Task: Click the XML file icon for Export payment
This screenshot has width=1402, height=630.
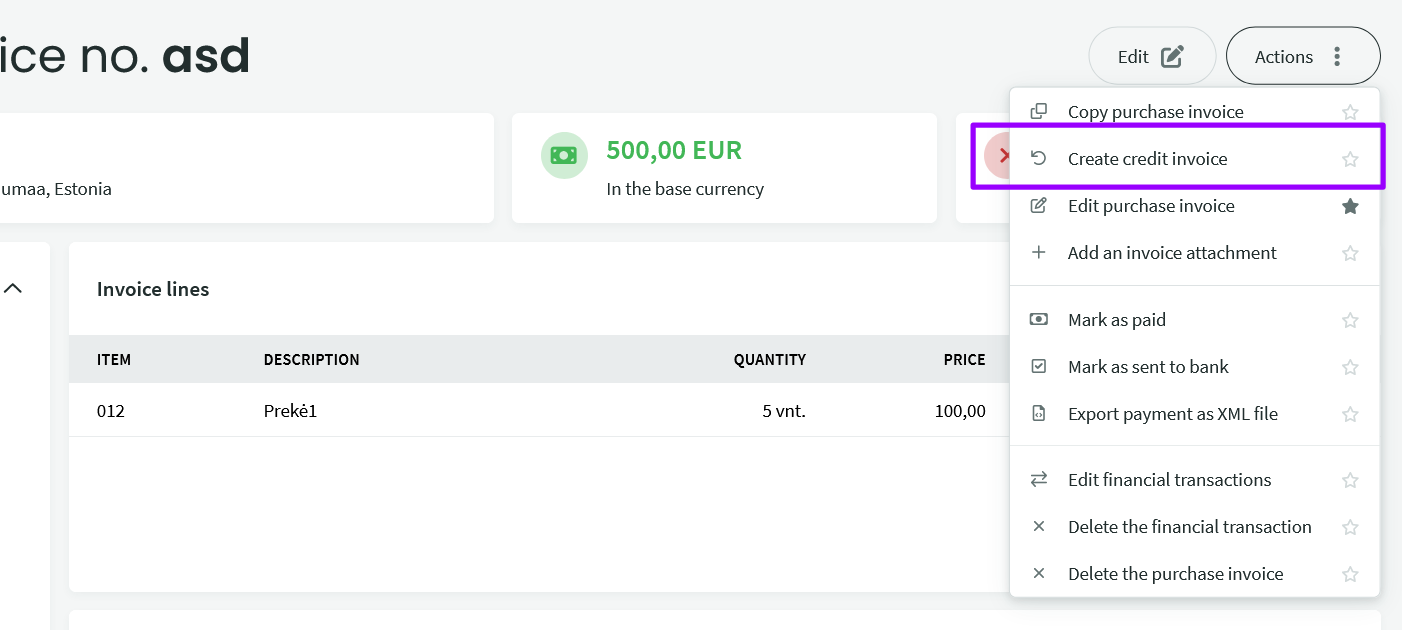Action: (1039, 414)
